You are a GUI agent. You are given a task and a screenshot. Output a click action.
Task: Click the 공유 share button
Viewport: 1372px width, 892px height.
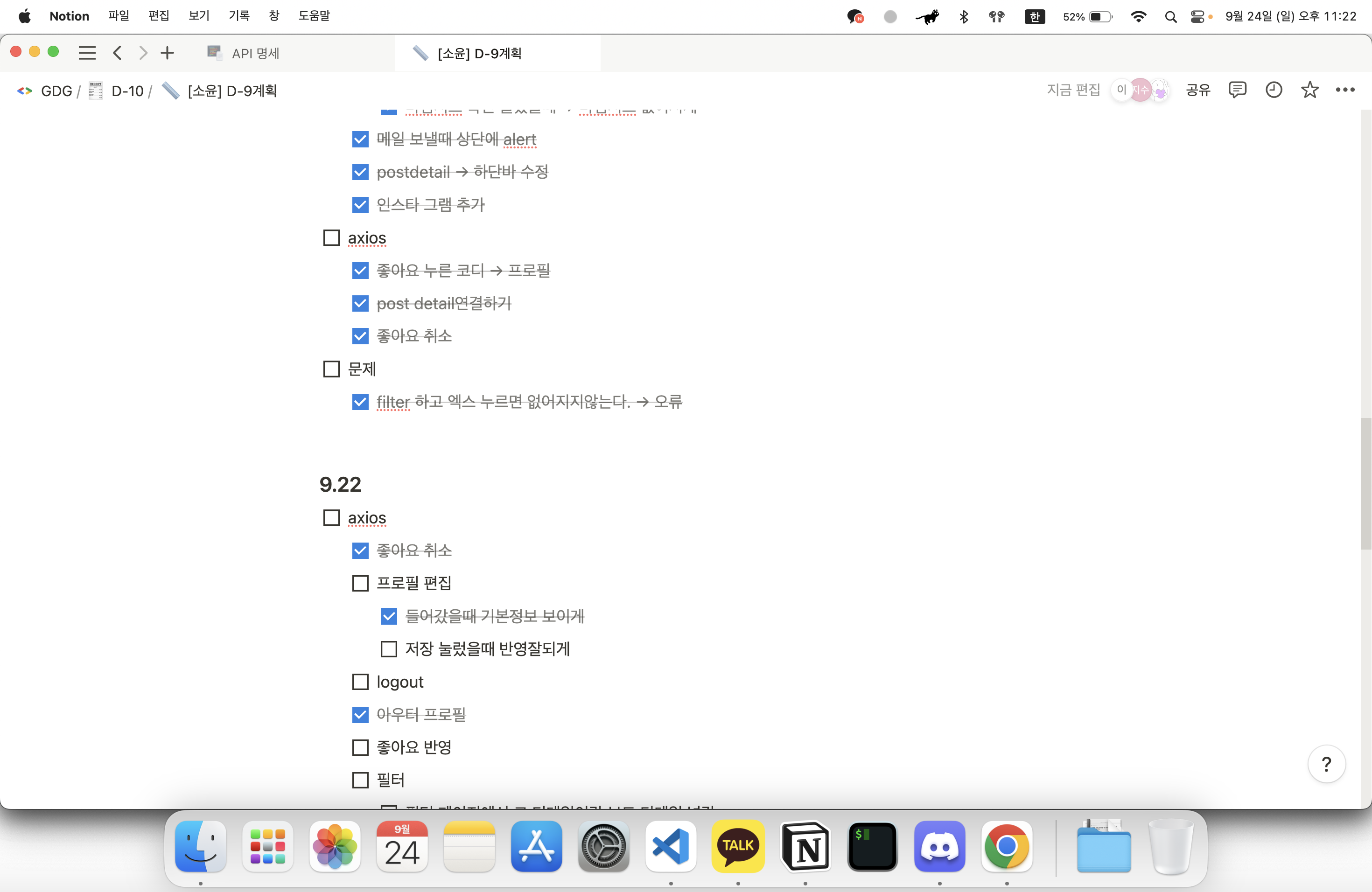[1198, 90]
